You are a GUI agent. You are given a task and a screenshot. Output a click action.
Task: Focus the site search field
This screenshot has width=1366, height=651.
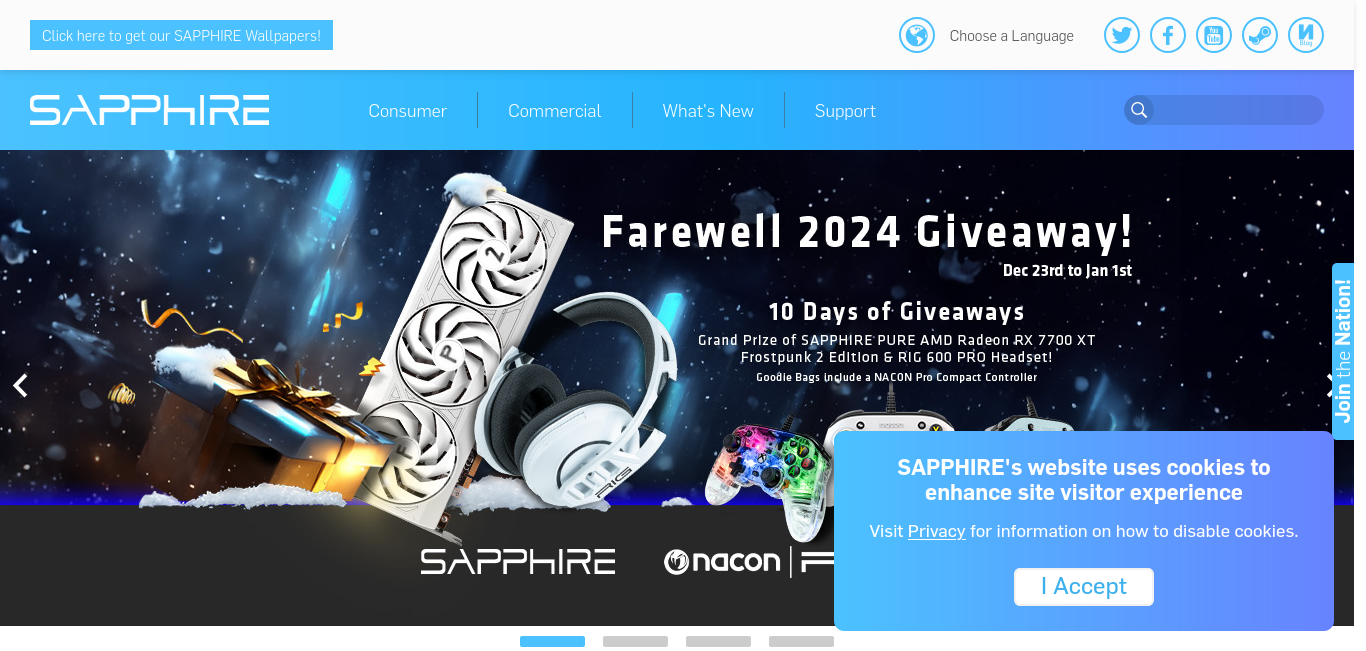[x=1238, y=110]
